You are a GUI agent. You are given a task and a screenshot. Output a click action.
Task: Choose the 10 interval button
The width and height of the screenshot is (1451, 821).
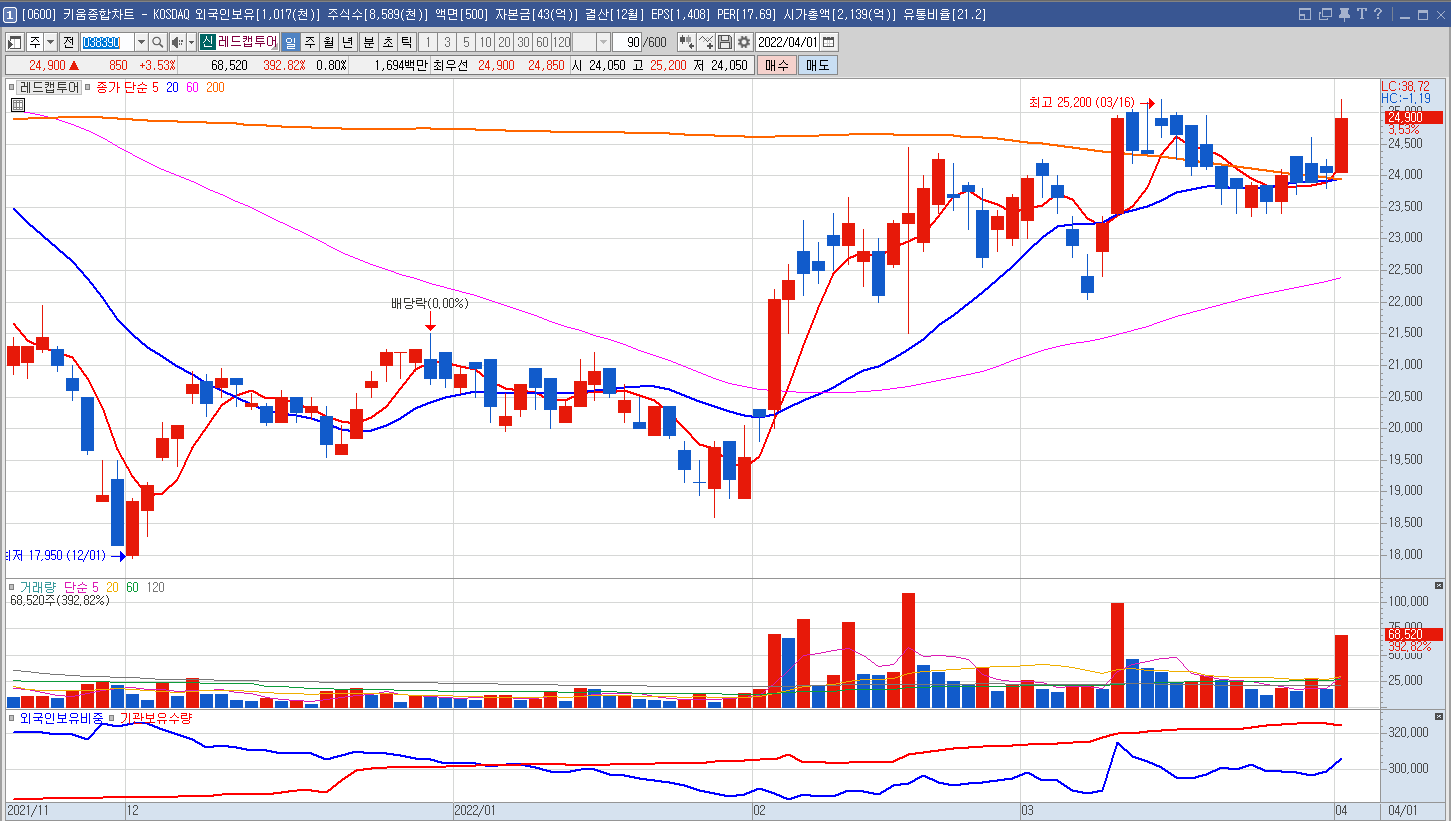tap(484, 42)
